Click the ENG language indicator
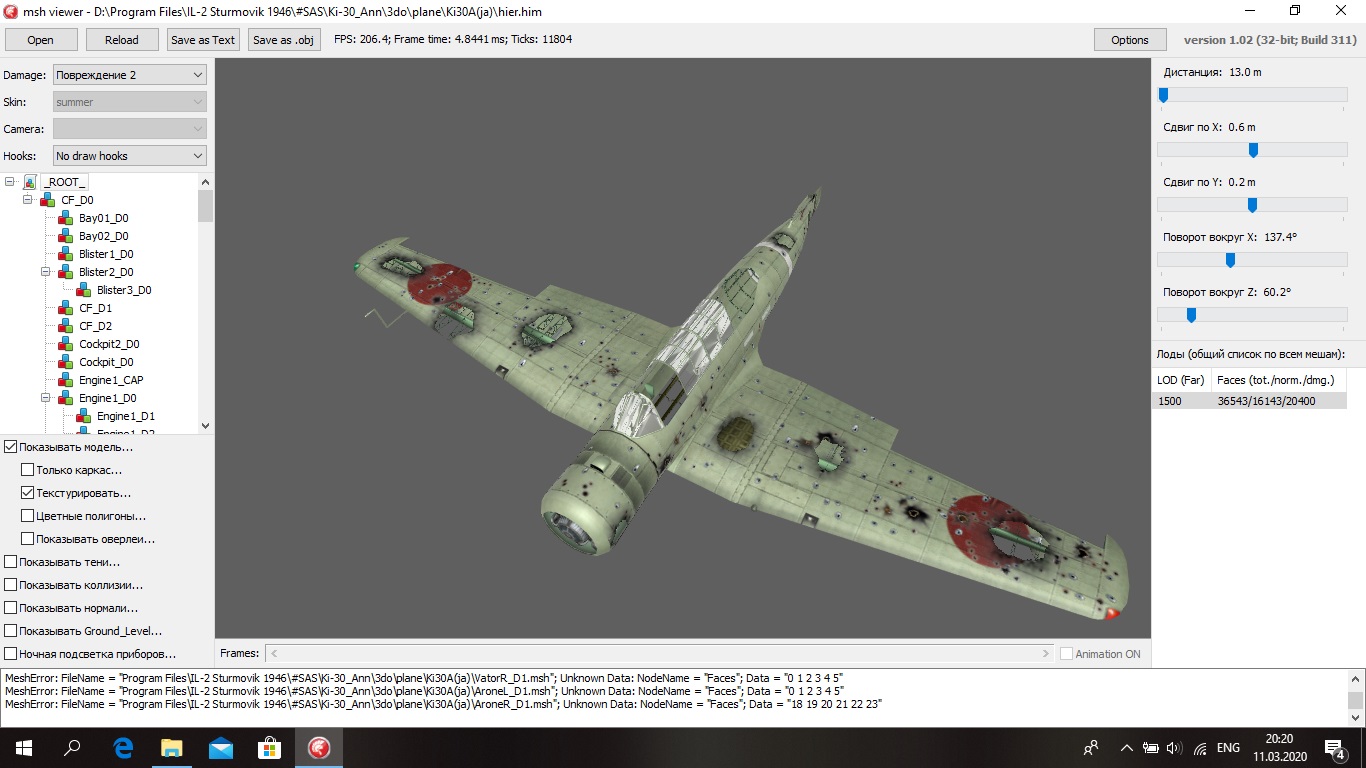The height and width of the screenshot is (768, 1366). [1228, 748]
